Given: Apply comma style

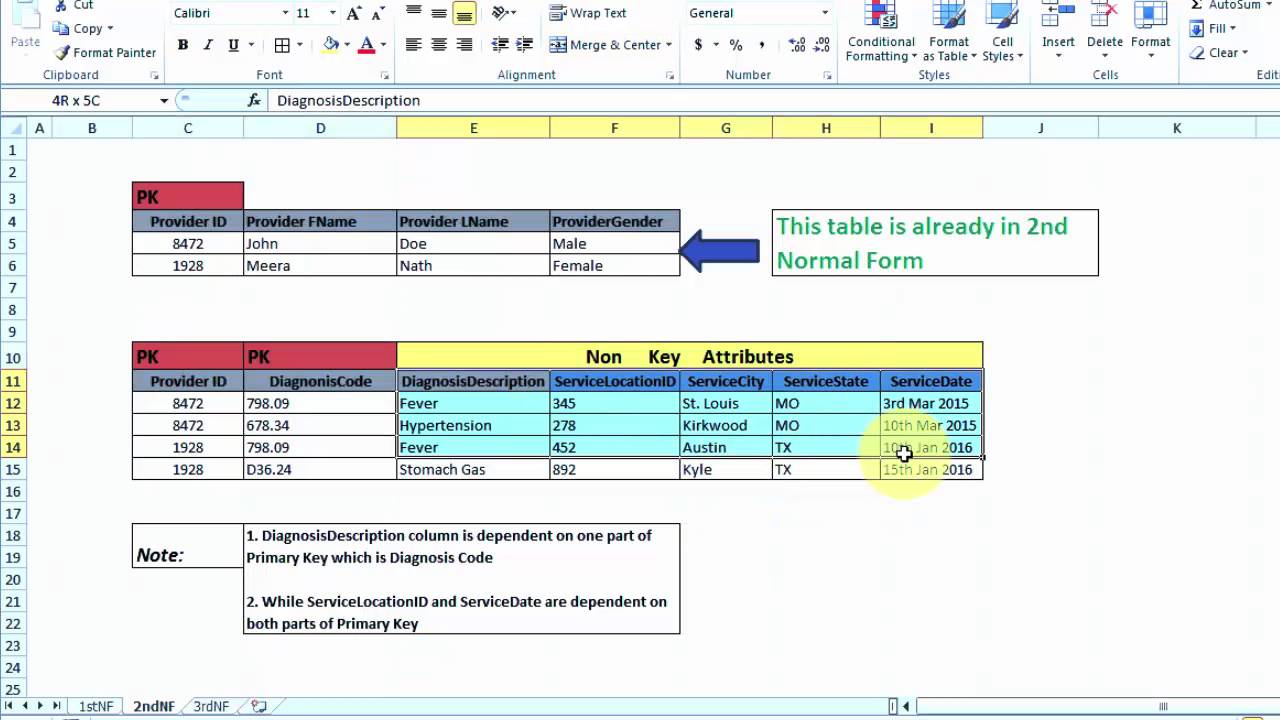Looking at the screenshot, I should (762, 45).
